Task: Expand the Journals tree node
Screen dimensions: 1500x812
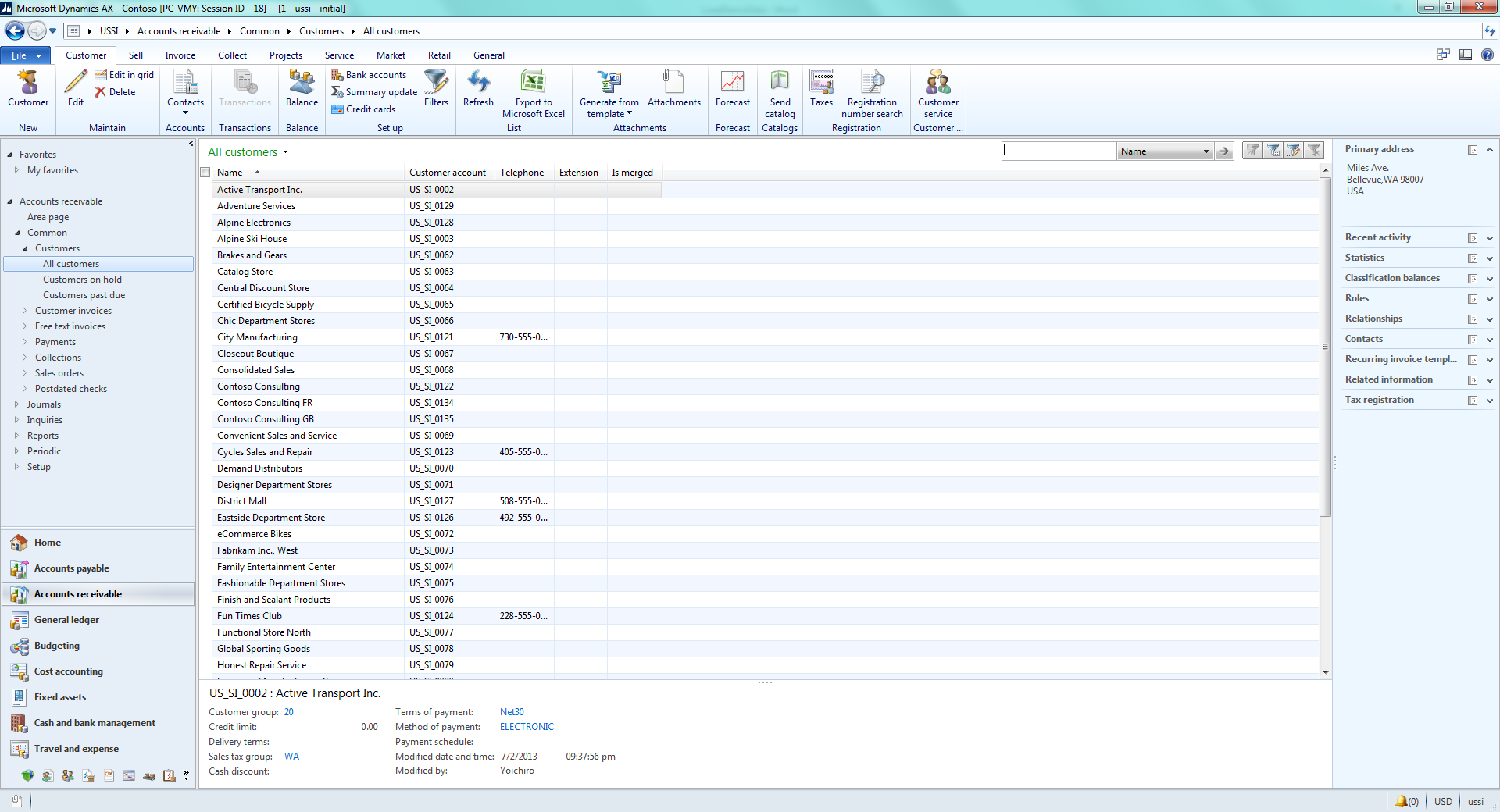Action: click(16, 404)
